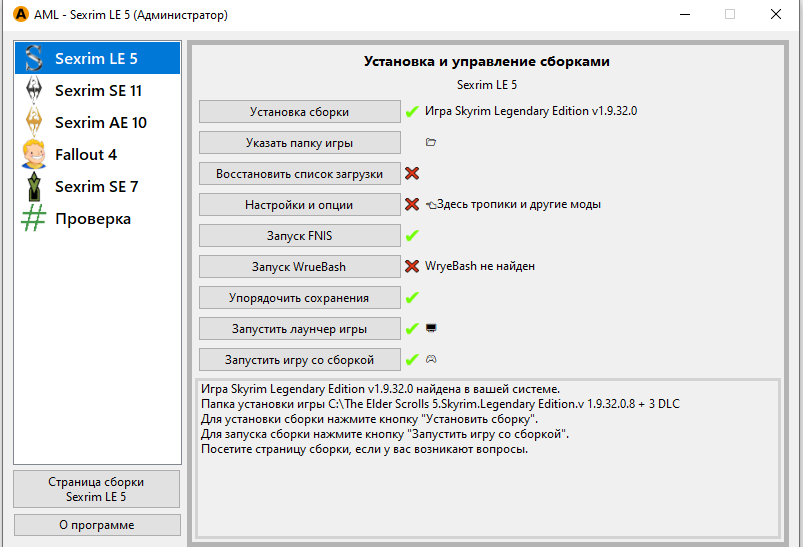Open Настройки и опции
Screen dimensions: 803x547
(x=299, y=204)
